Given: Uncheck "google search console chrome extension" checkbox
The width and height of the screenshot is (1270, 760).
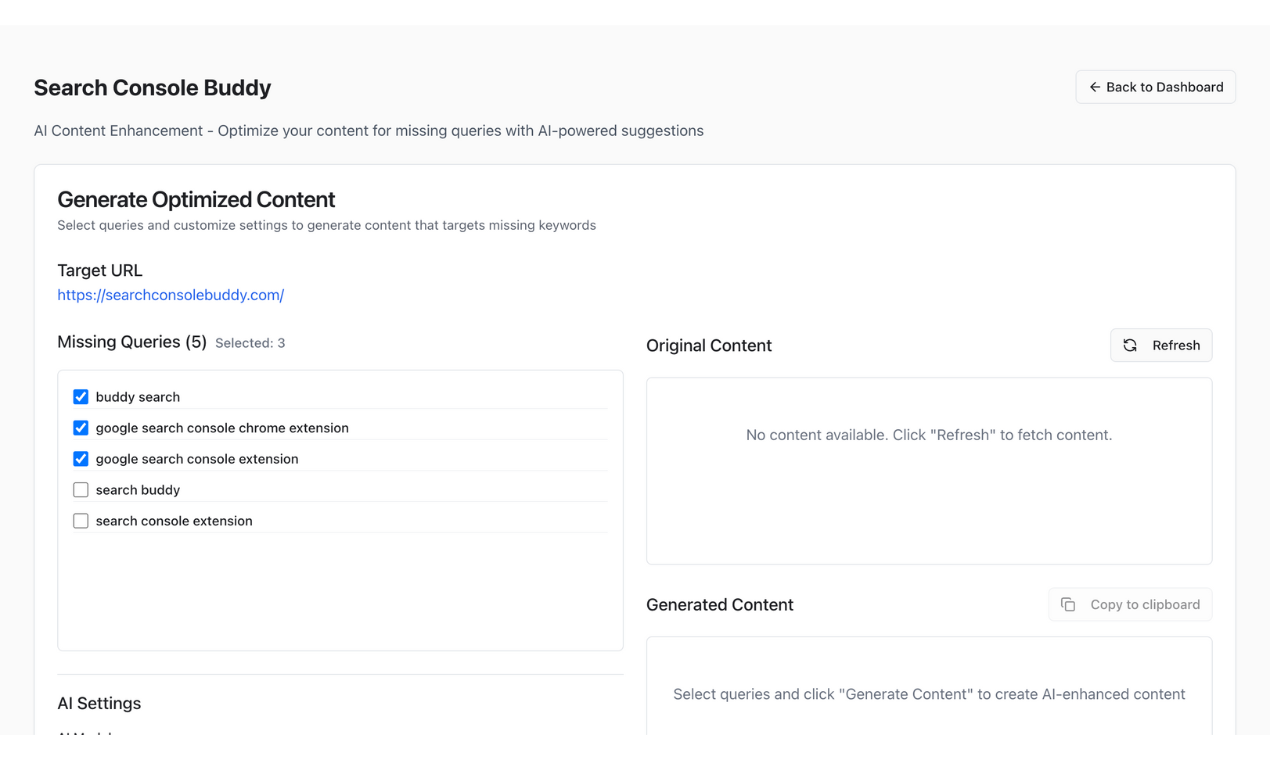Looking at the screenshot, I should 81,428.
